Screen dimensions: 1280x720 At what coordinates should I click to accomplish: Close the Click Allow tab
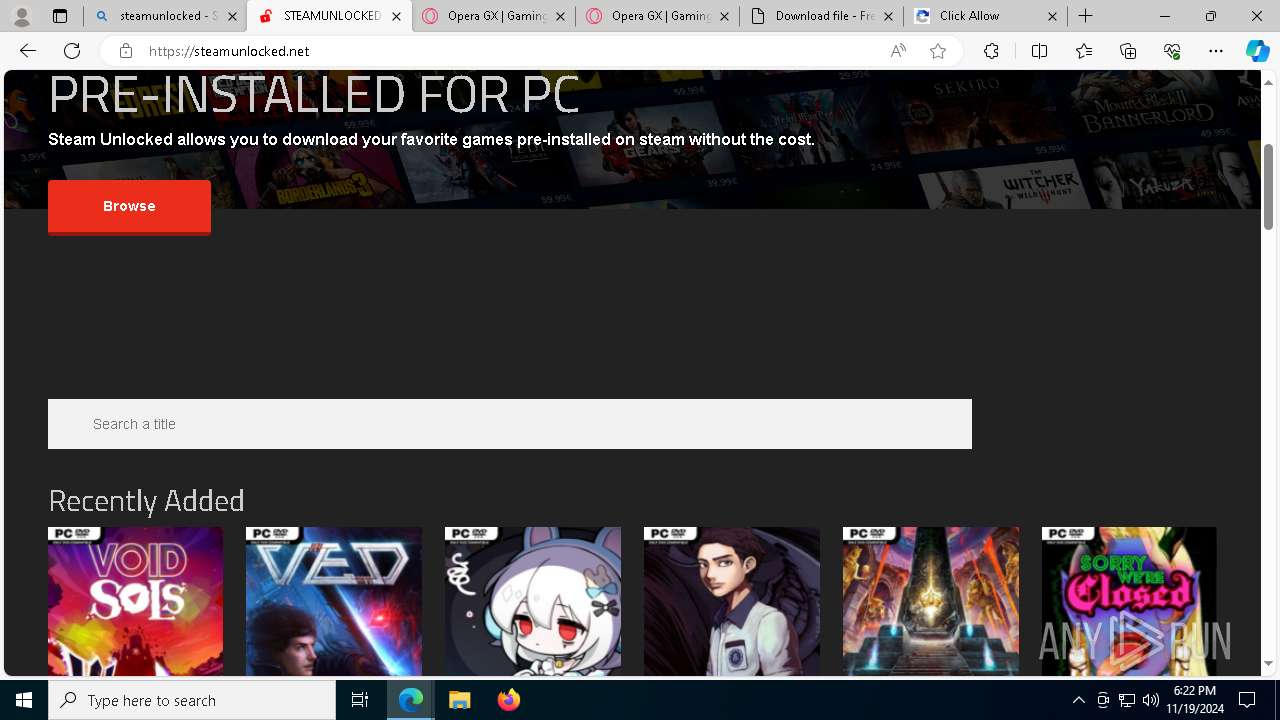(1052, 16)
